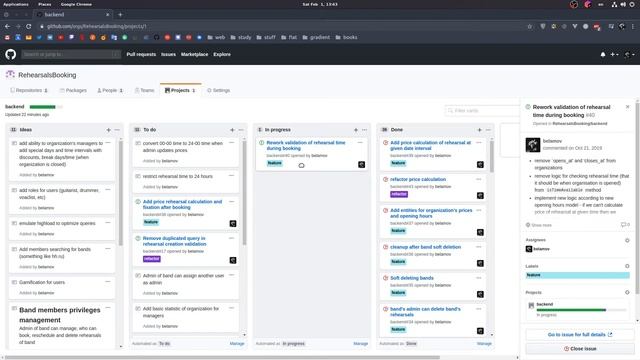Click the horizontal board scrollbar

[x=222, y=358]
